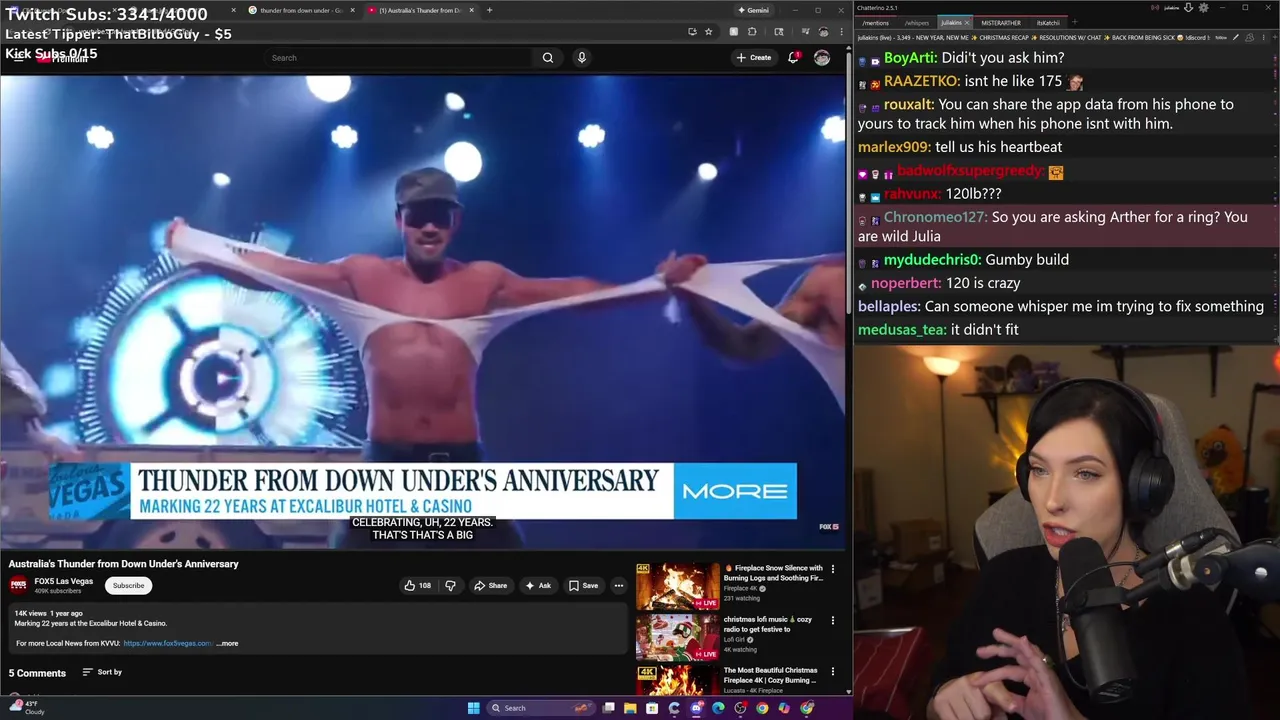The width and height of the screenshot is (1280, 720).
Task: Open Chrome three-dot menu
Action: click(x=842, y=32)
